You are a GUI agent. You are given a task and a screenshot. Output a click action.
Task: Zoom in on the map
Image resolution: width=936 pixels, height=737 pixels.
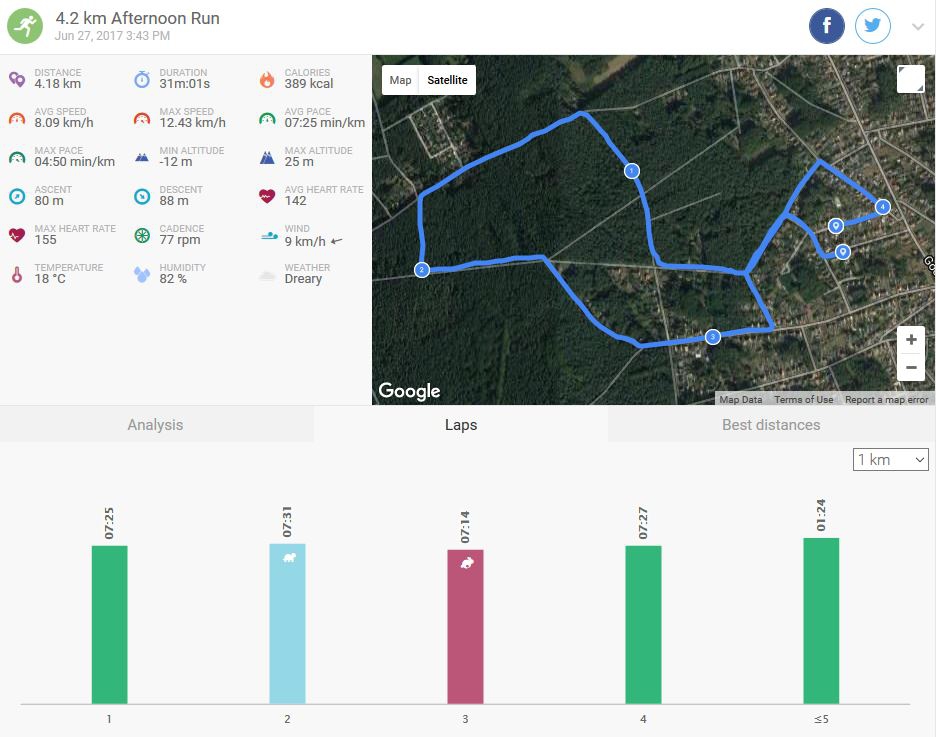tap(910, 340)
